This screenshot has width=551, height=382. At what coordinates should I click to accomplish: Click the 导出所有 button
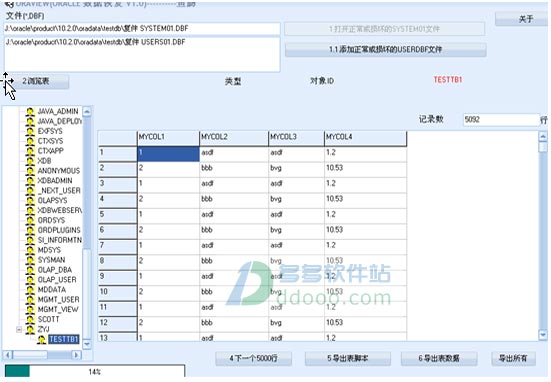[x=513, y=358]
